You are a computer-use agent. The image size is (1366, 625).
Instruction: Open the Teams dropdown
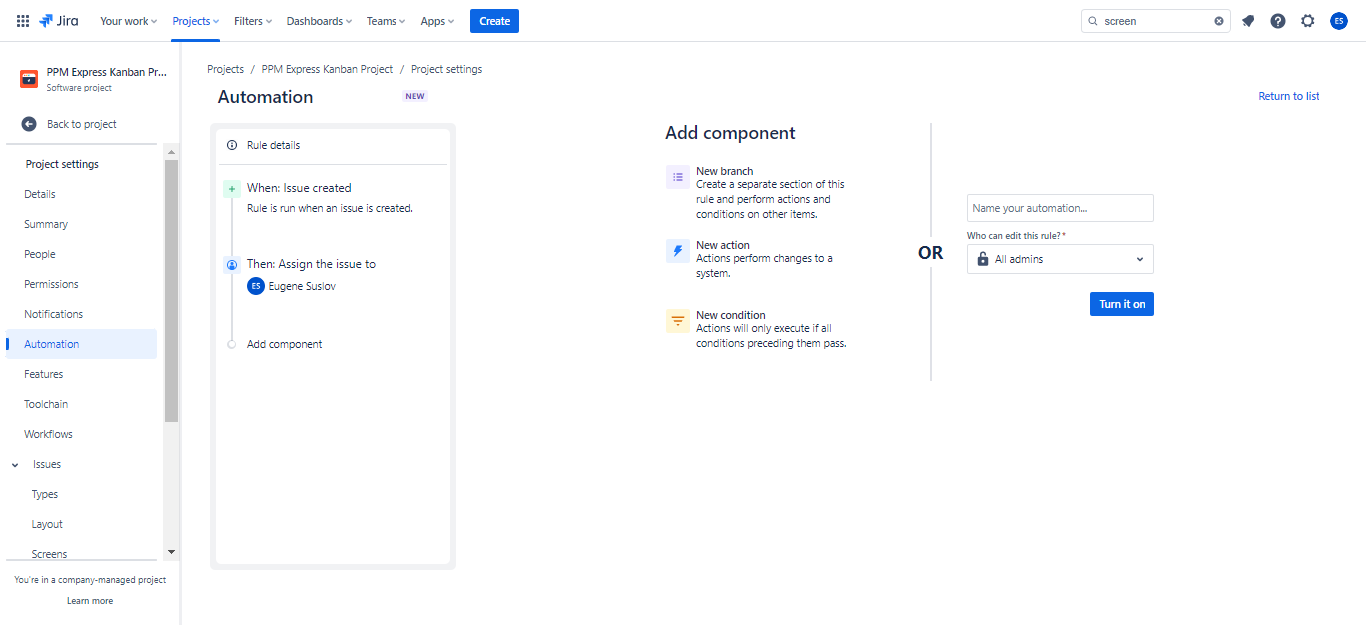coord(386,21)
